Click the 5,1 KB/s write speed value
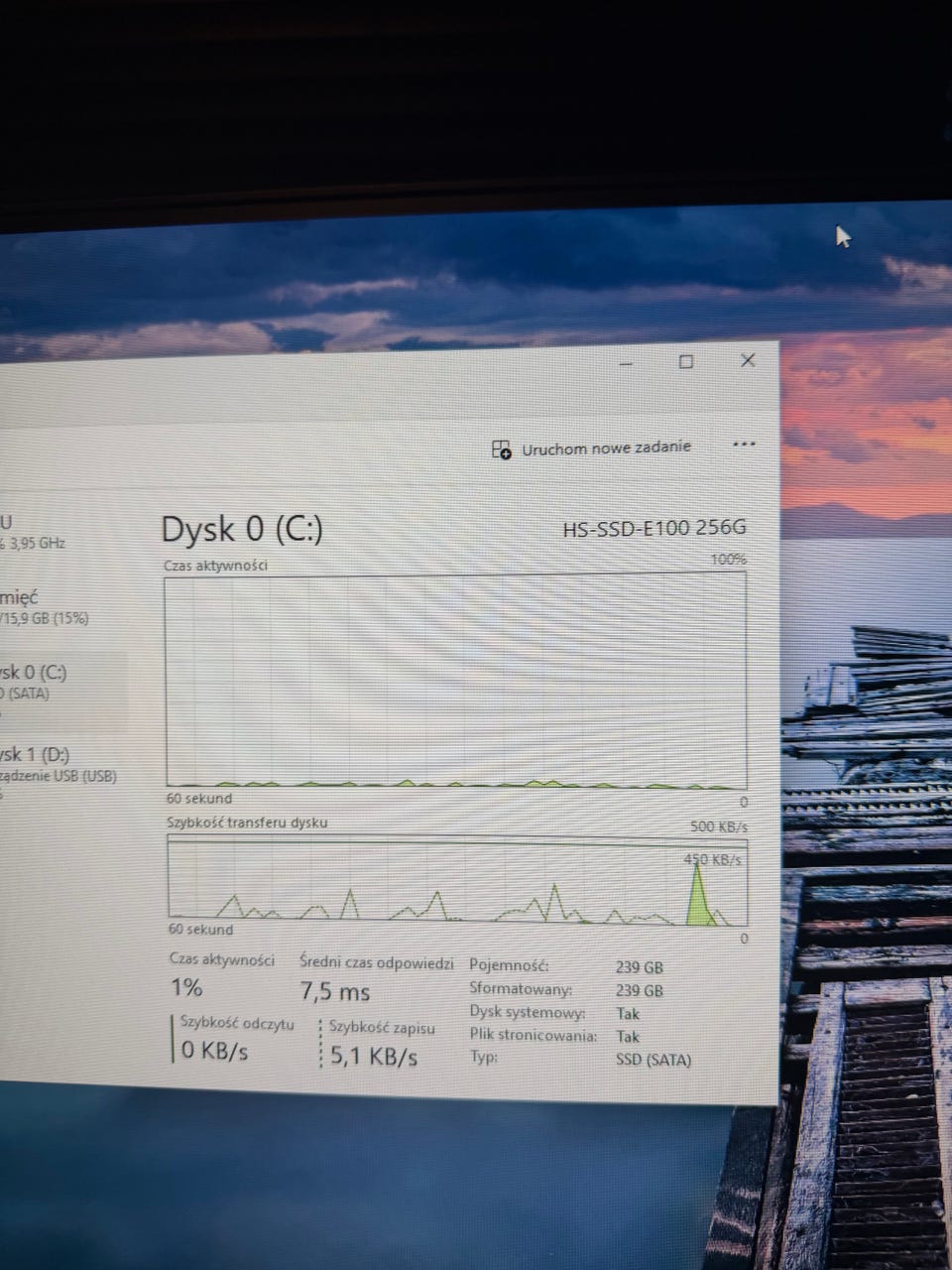The image size is (952, 1270). click(x=374, y=1056)
